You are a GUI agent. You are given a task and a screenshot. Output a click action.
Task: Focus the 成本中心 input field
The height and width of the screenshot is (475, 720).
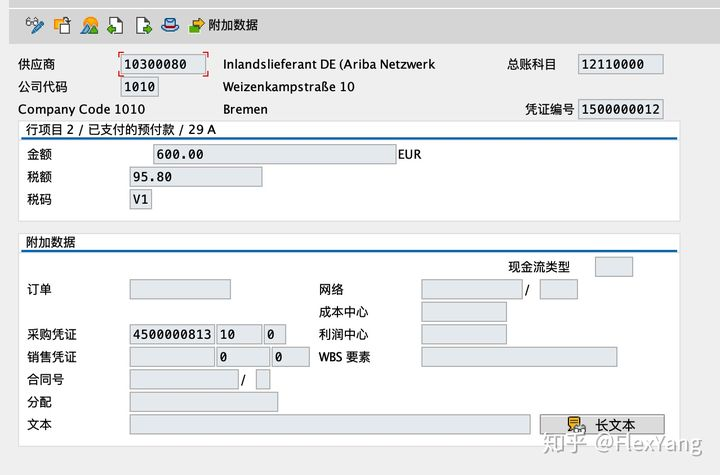[464, 312]
